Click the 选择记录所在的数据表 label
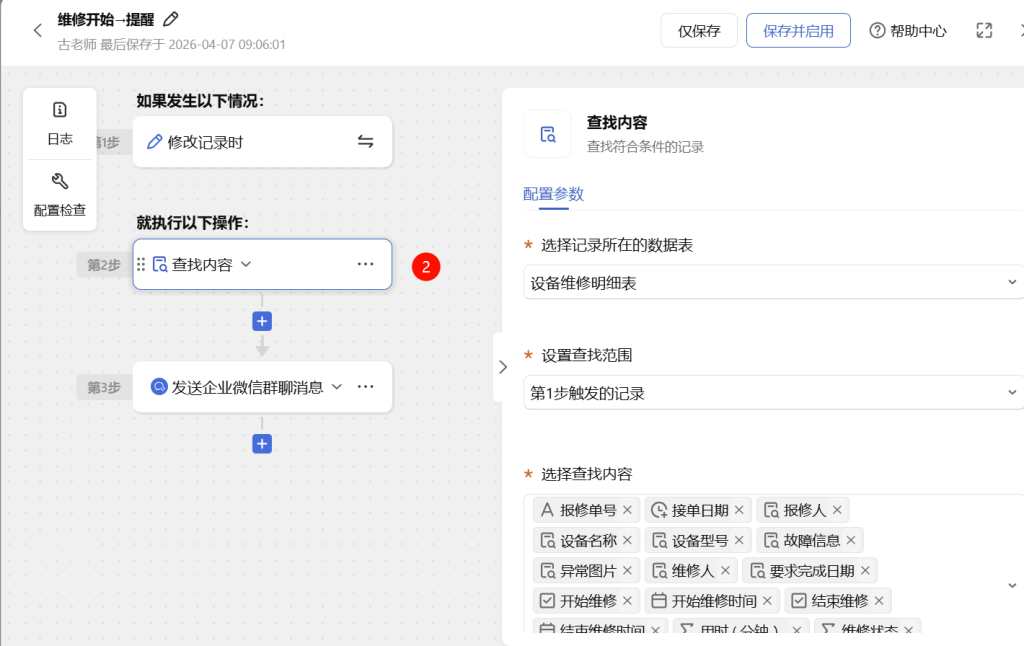The width and height of the screenshot is (1024, 646). pyautogui.click(x=616, y=246)
